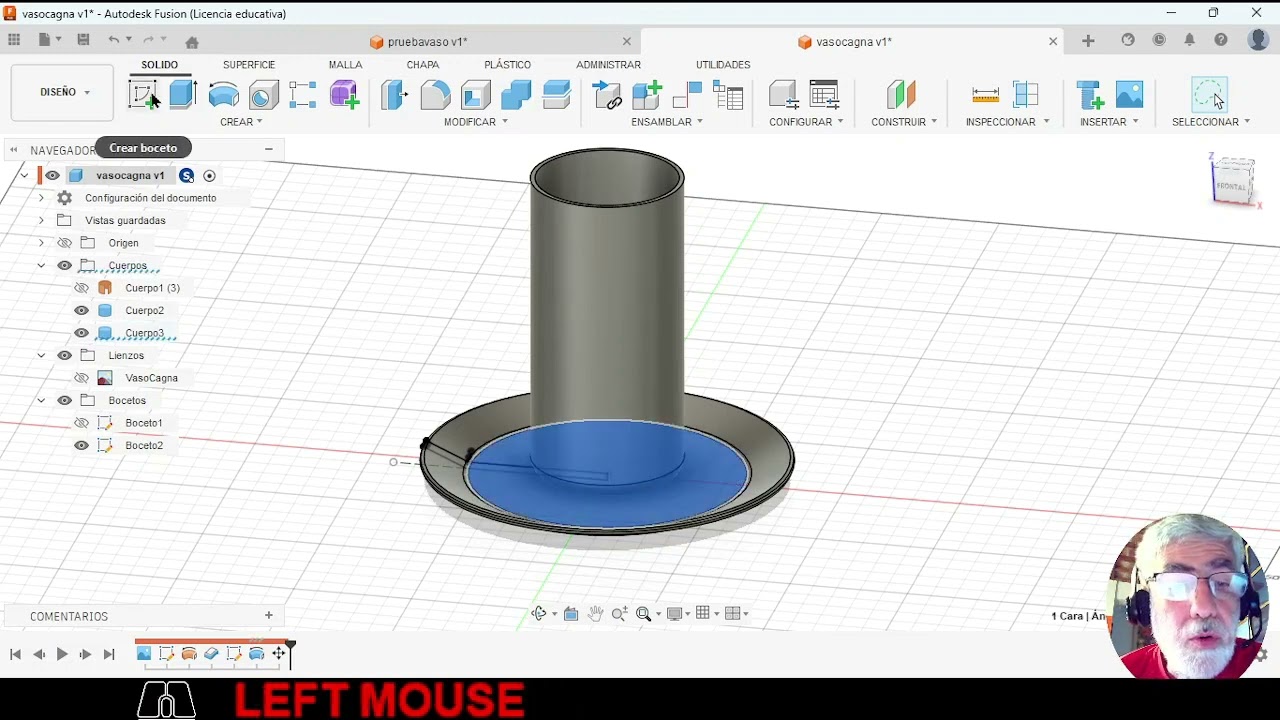Hide the Boceto2 sketch
This screenshot has height=720, width=1280.
coord(82,445)
